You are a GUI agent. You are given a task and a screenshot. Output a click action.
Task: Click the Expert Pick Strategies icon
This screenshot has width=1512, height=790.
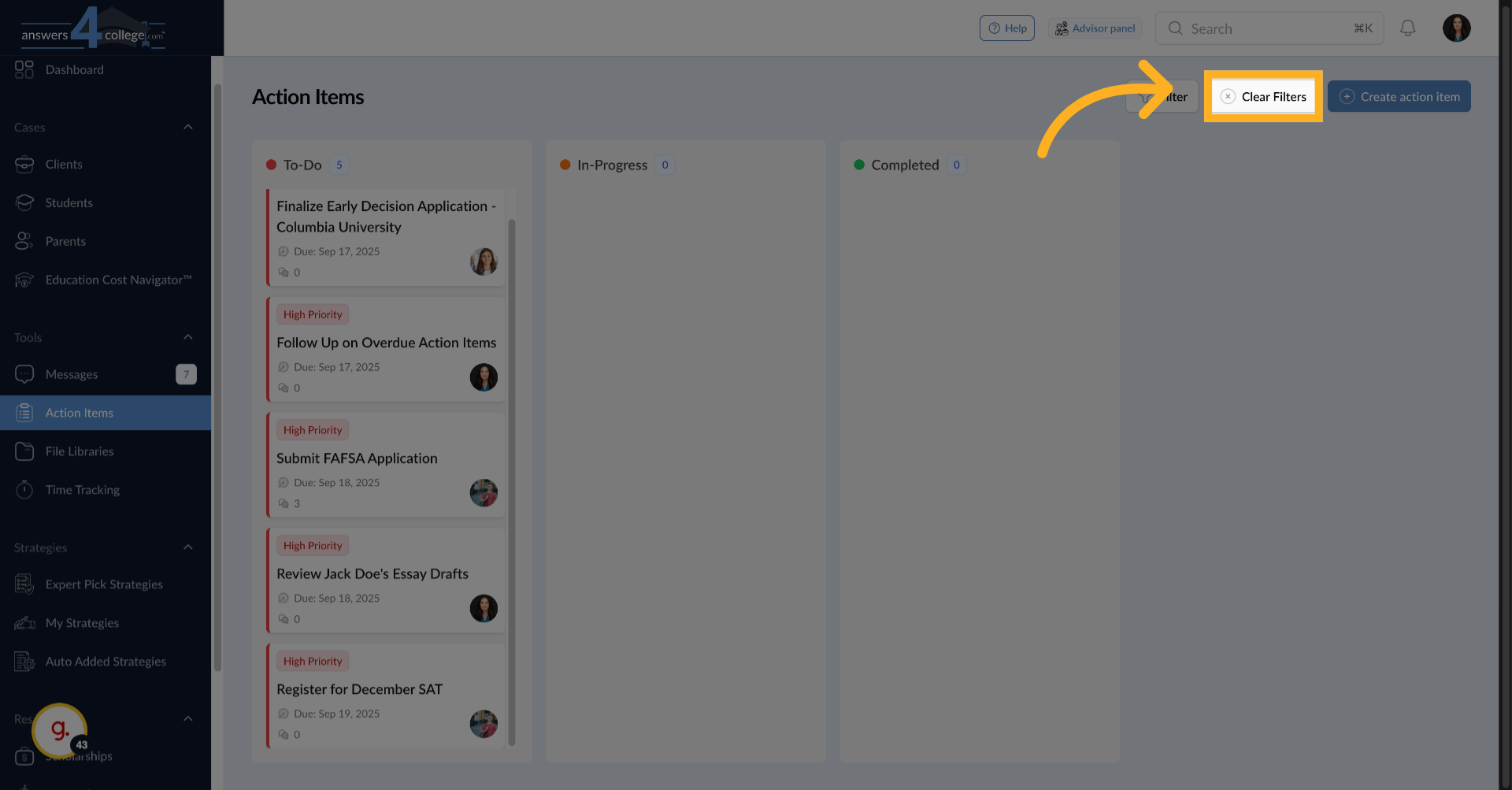(24, 584)
